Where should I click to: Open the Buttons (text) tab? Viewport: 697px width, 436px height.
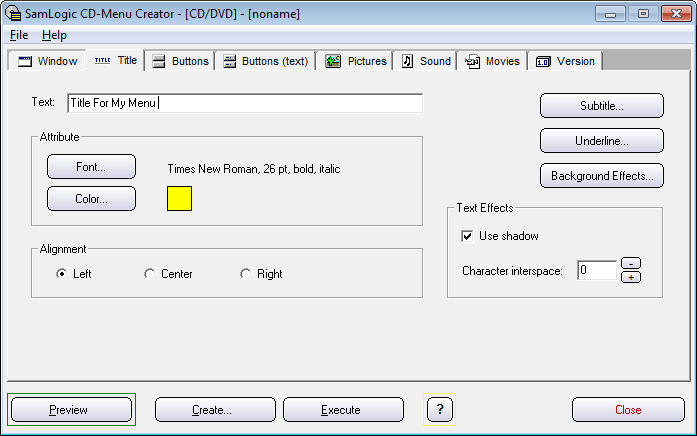265,61
